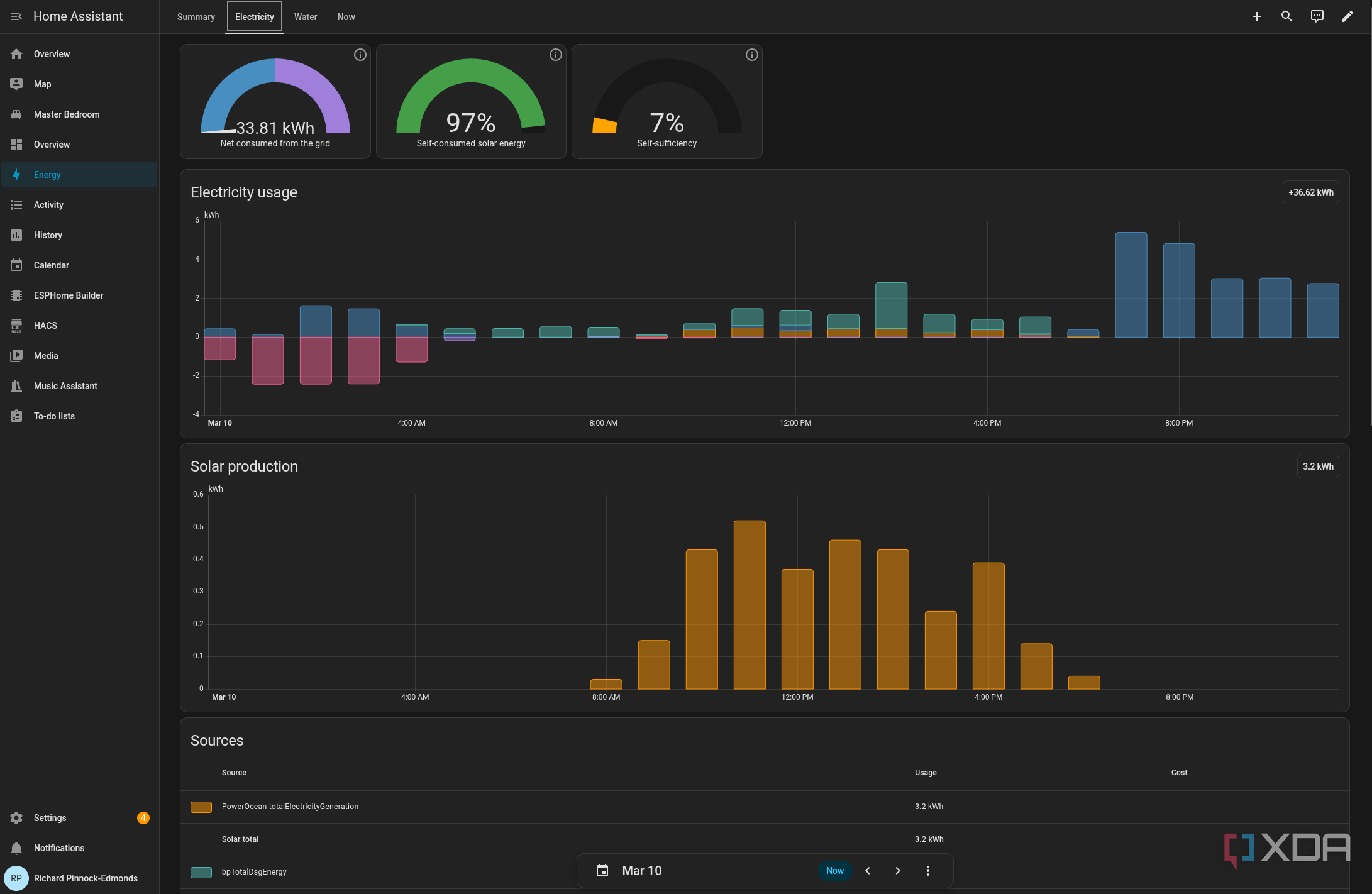The width and height of the screenshot is (1372, 894).
Task: Switch to the Water tab
Action: click(x=306, y=17)
